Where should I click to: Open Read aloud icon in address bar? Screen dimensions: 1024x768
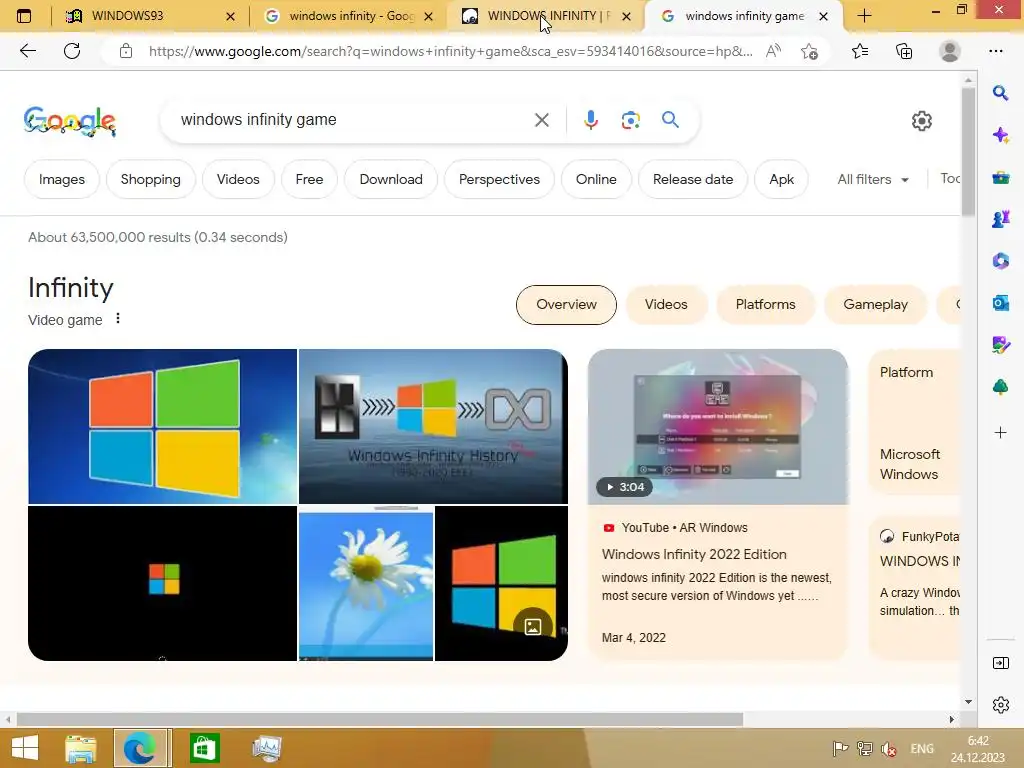773,51
